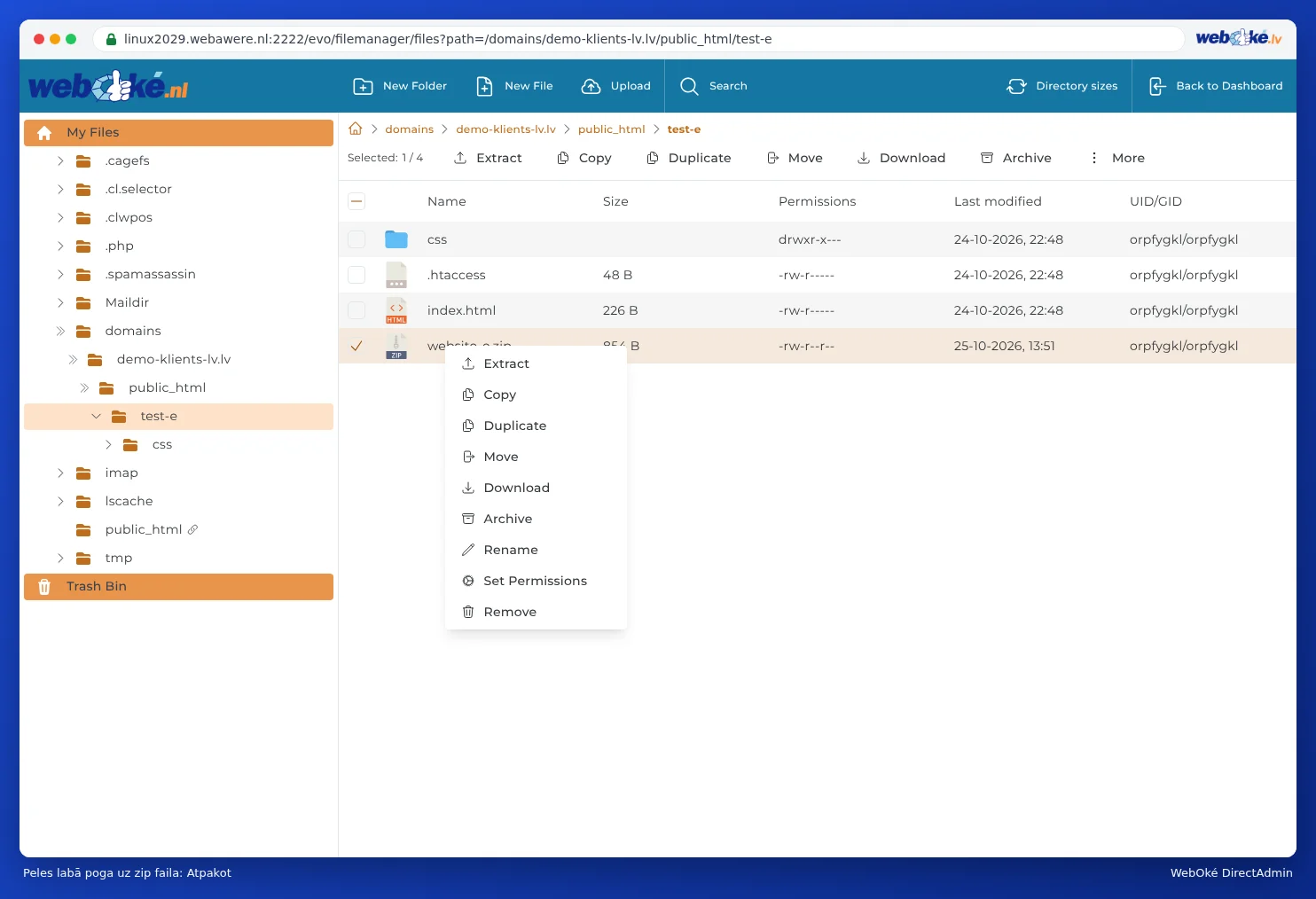Toggle the select-all checkbox in header

356,201
